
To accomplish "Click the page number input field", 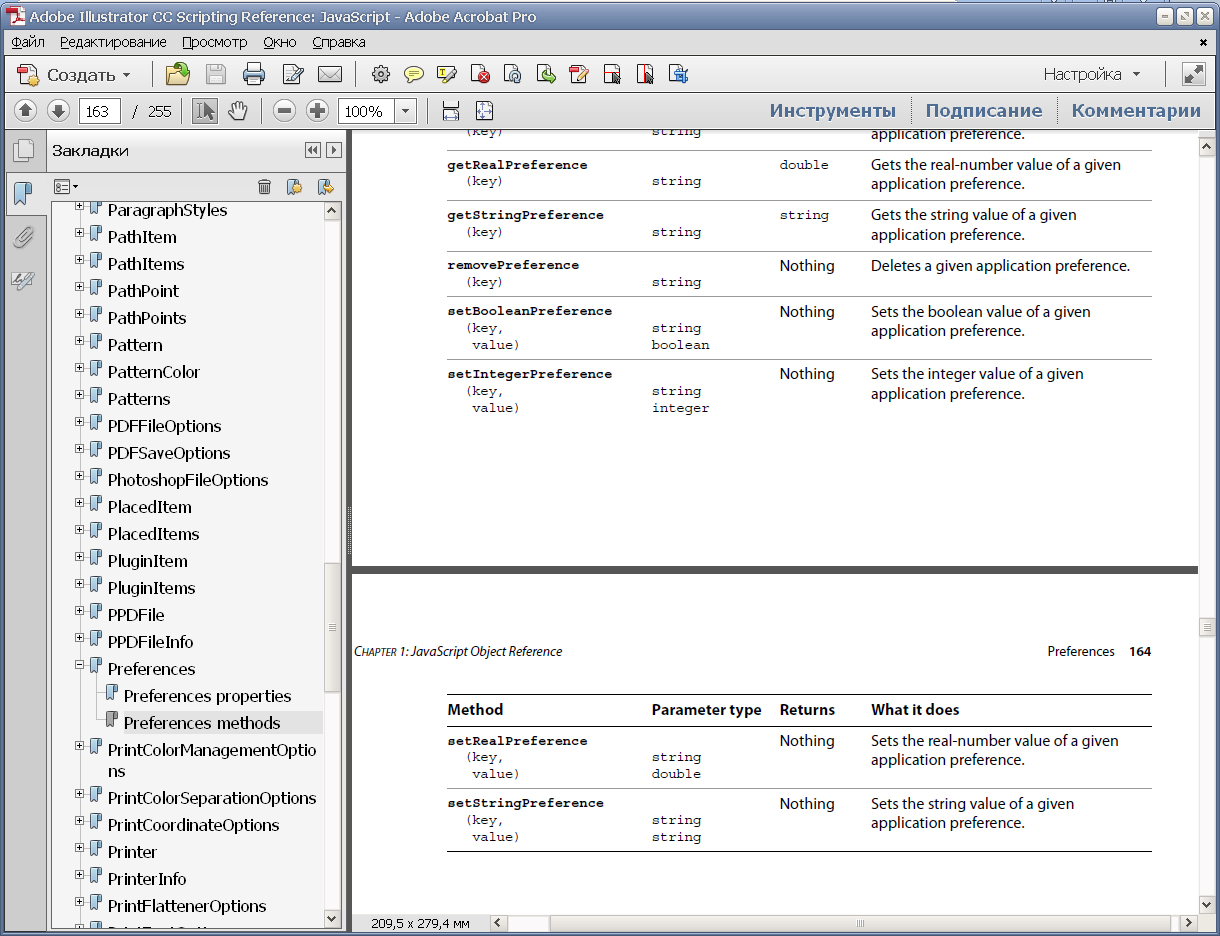I will [99, 111].
